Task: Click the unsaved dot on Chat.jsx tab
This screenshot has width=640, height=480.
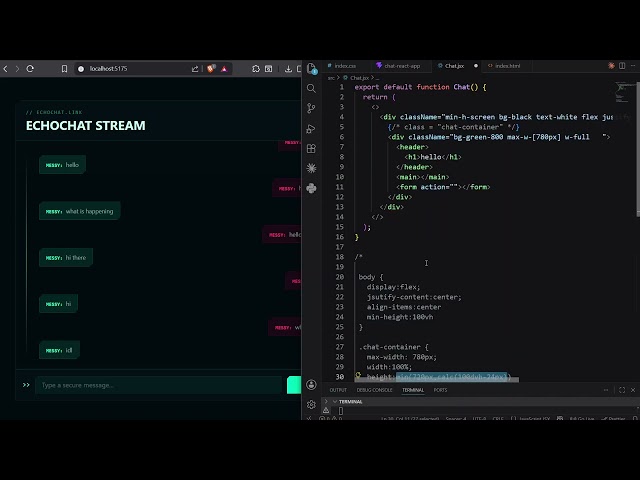Action: click(x=476, y=66)
